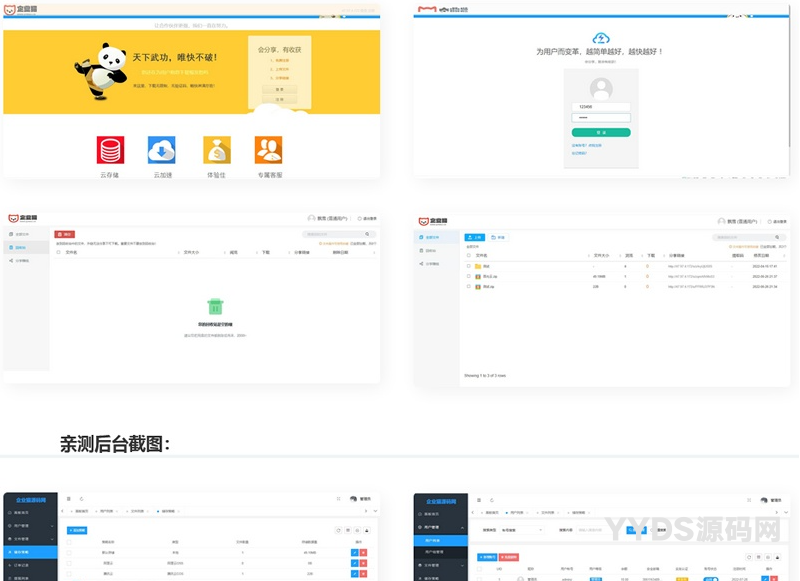
Task: Click the red delete button above recycle list
Action: pyautogui.click(x=65, y=234)
